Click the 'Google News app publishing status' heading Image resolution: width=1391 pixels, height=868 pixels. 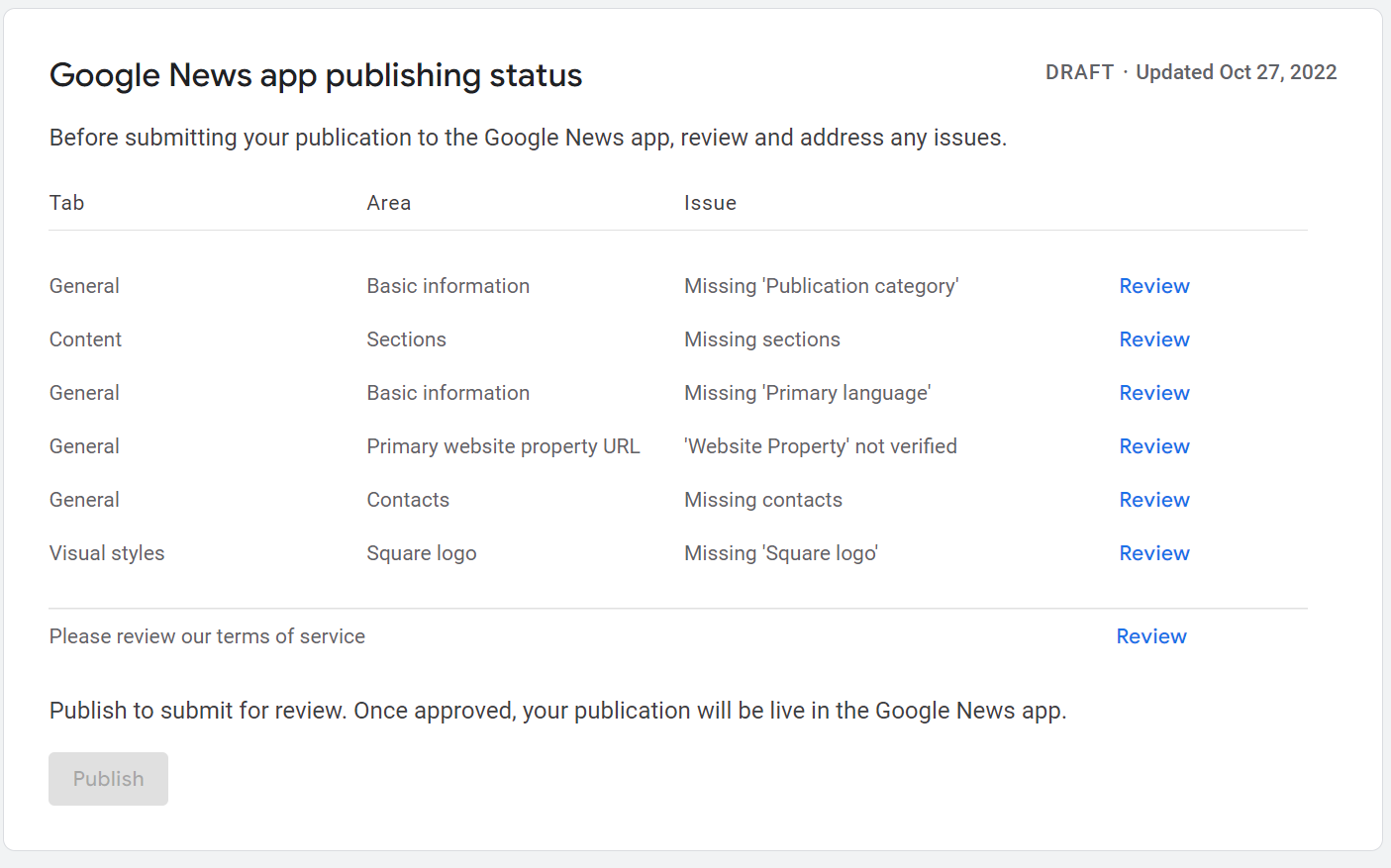pyautogui.click(x=316, y=75)
